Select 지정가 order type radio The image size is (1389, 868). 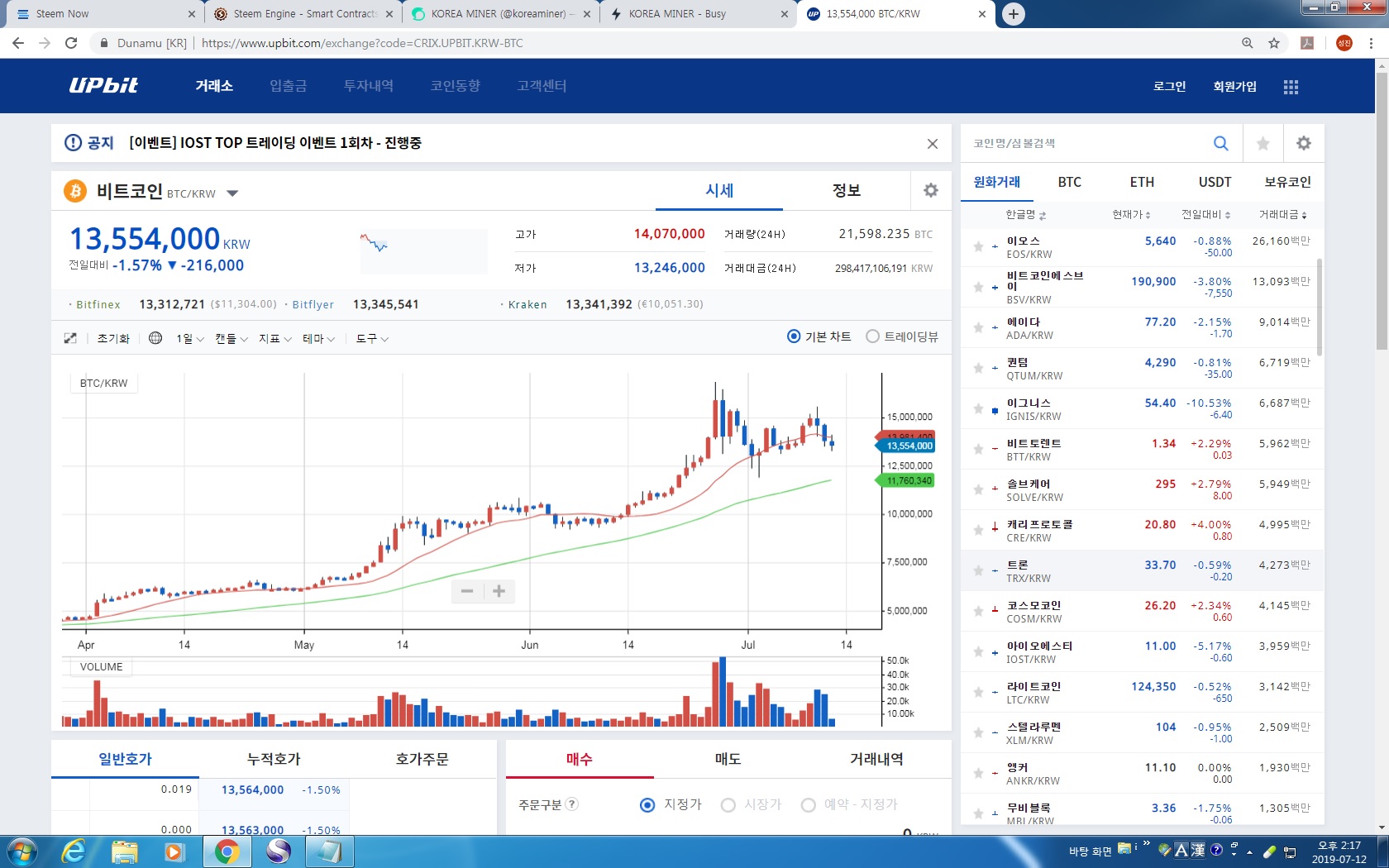(647, 805)
